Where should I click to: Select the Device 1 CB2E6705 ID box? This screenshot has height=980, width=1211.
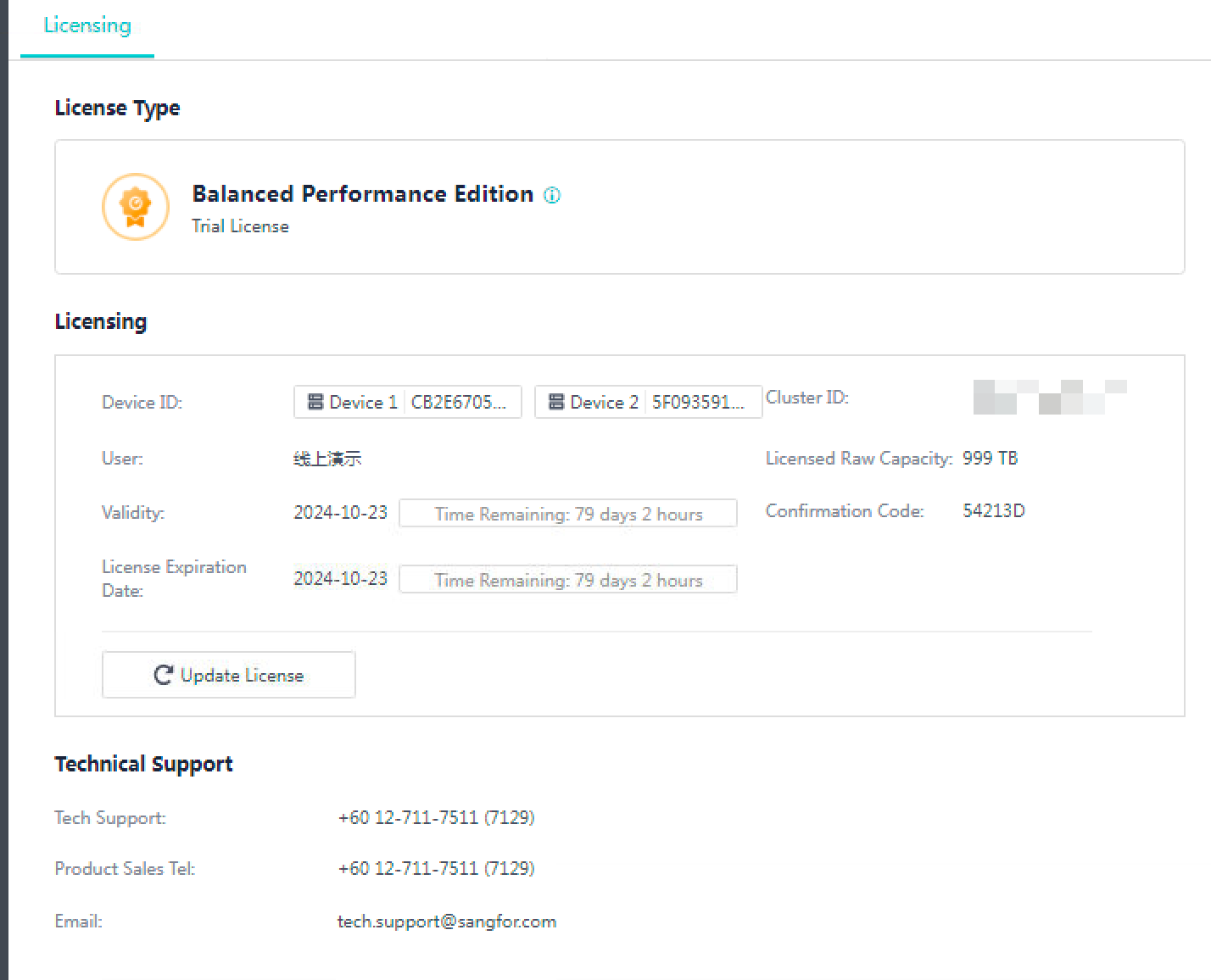click(x=408, y=402)
